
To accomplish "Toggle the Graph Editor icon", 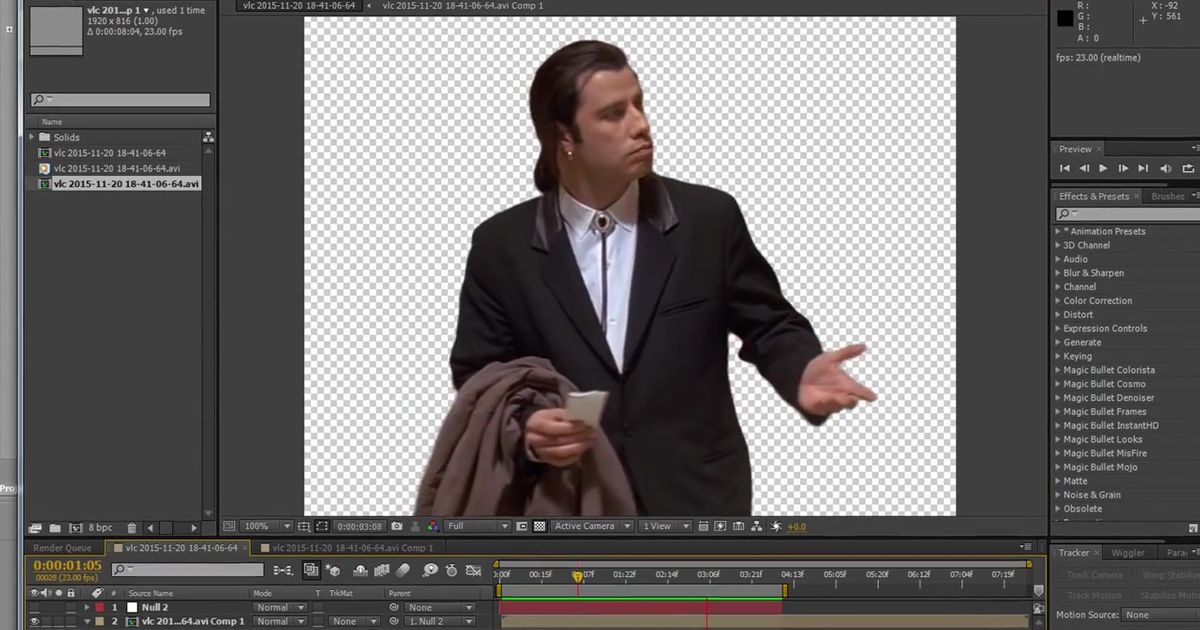I will (x=472, y=568).
